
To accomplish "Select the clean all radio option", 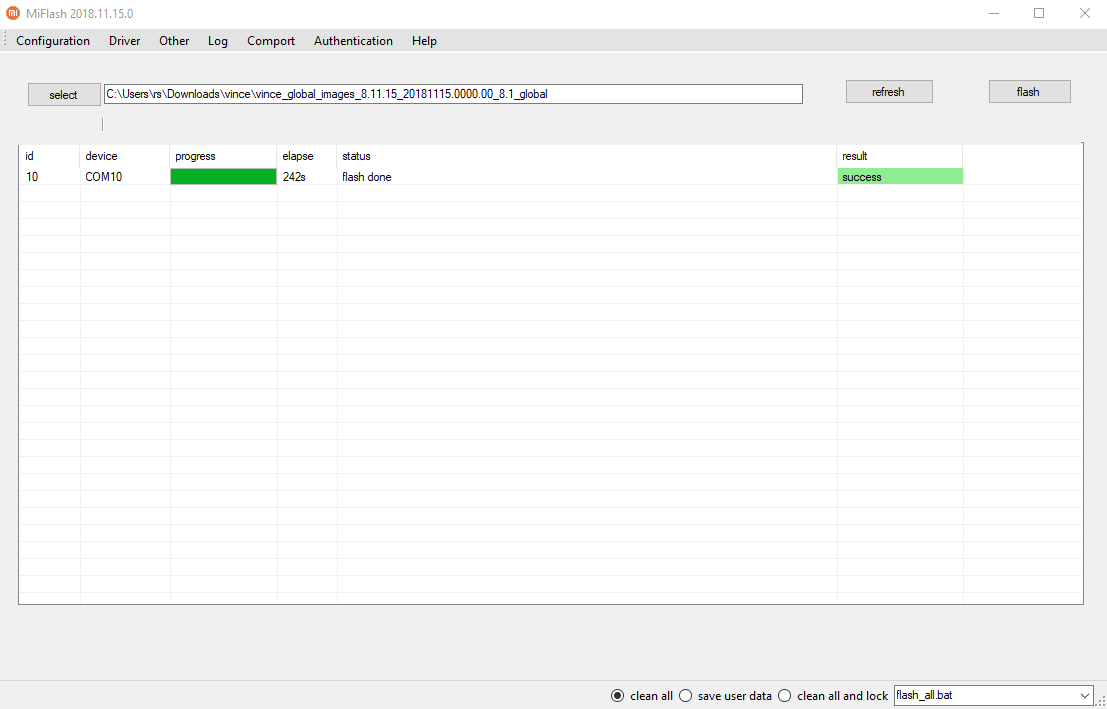I will coord(641,696).
